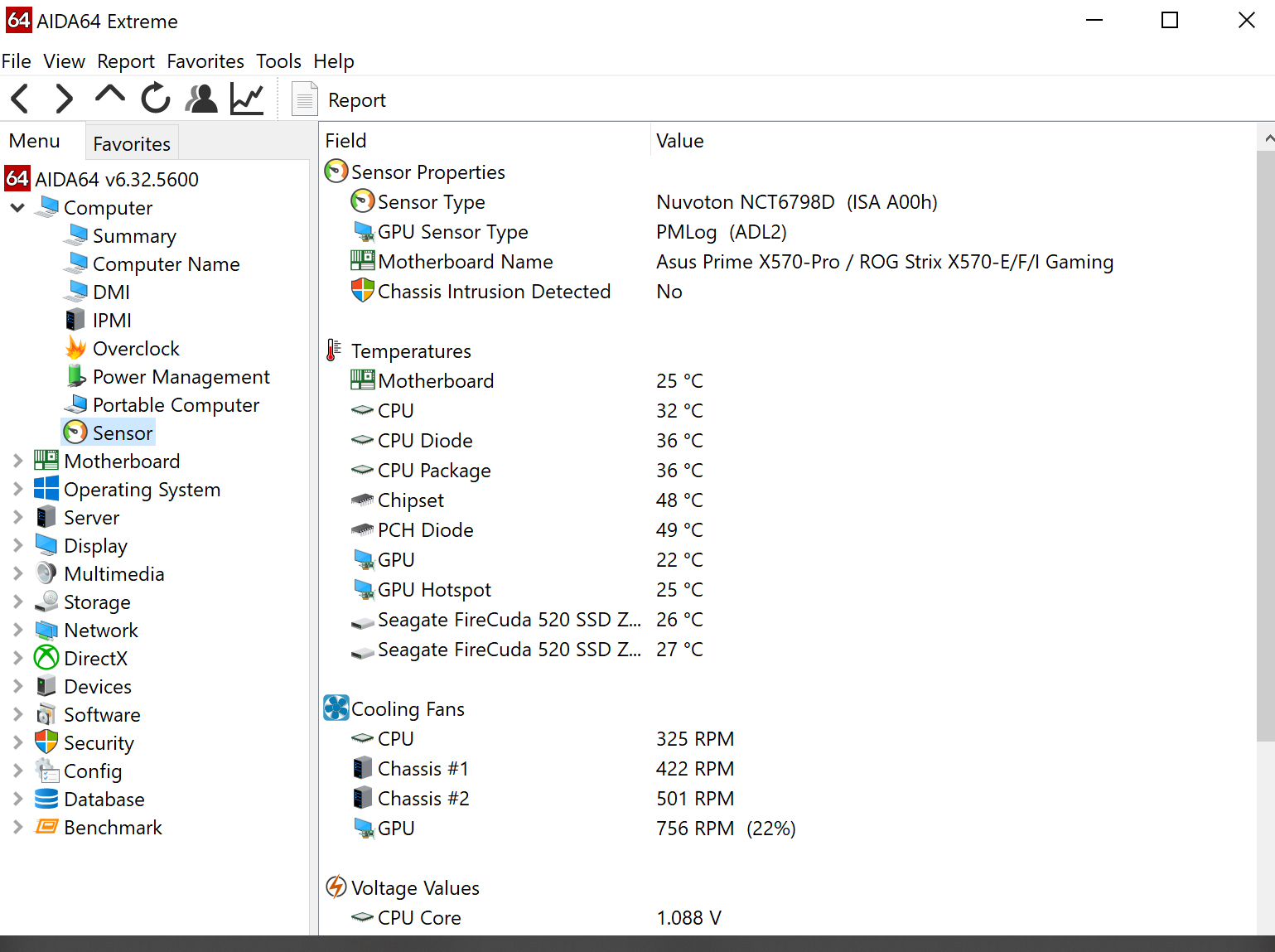Switch to the Favorites tab in the sidebar
Image resolution: width=1275 pixels, height=952 pixels.
coord(132,143)
